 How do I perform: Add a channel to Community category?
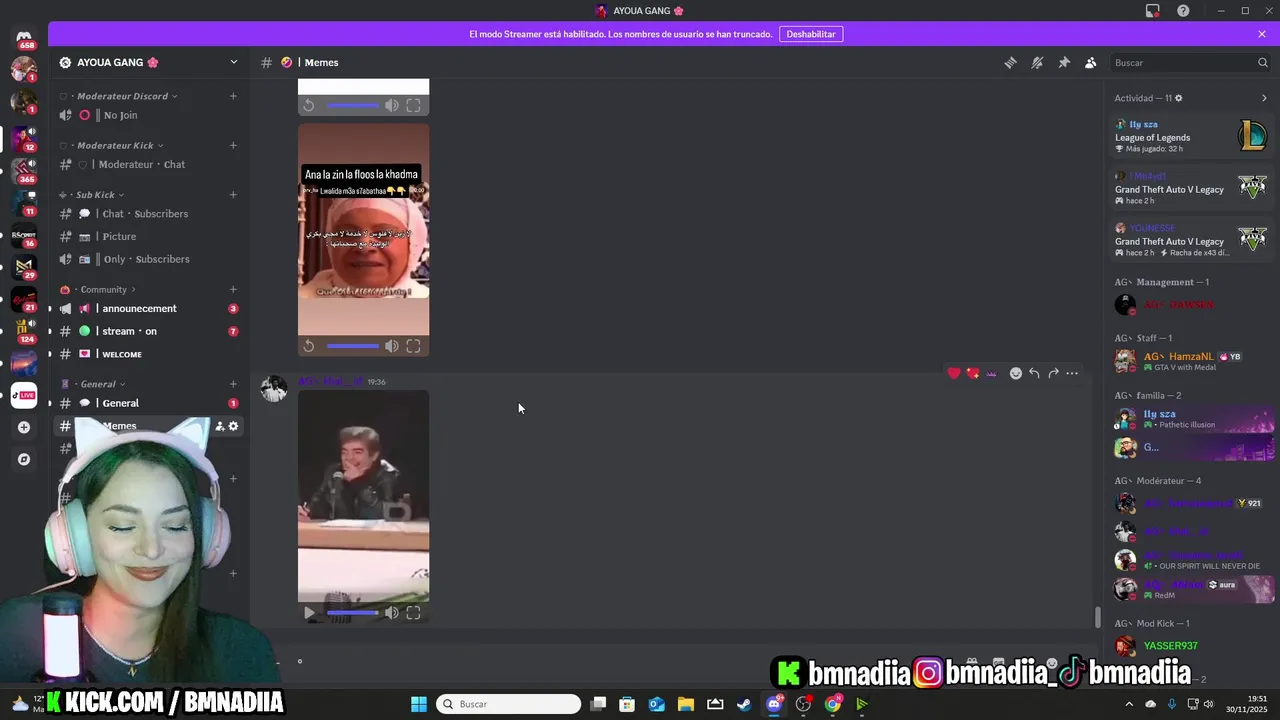point(233,289)
